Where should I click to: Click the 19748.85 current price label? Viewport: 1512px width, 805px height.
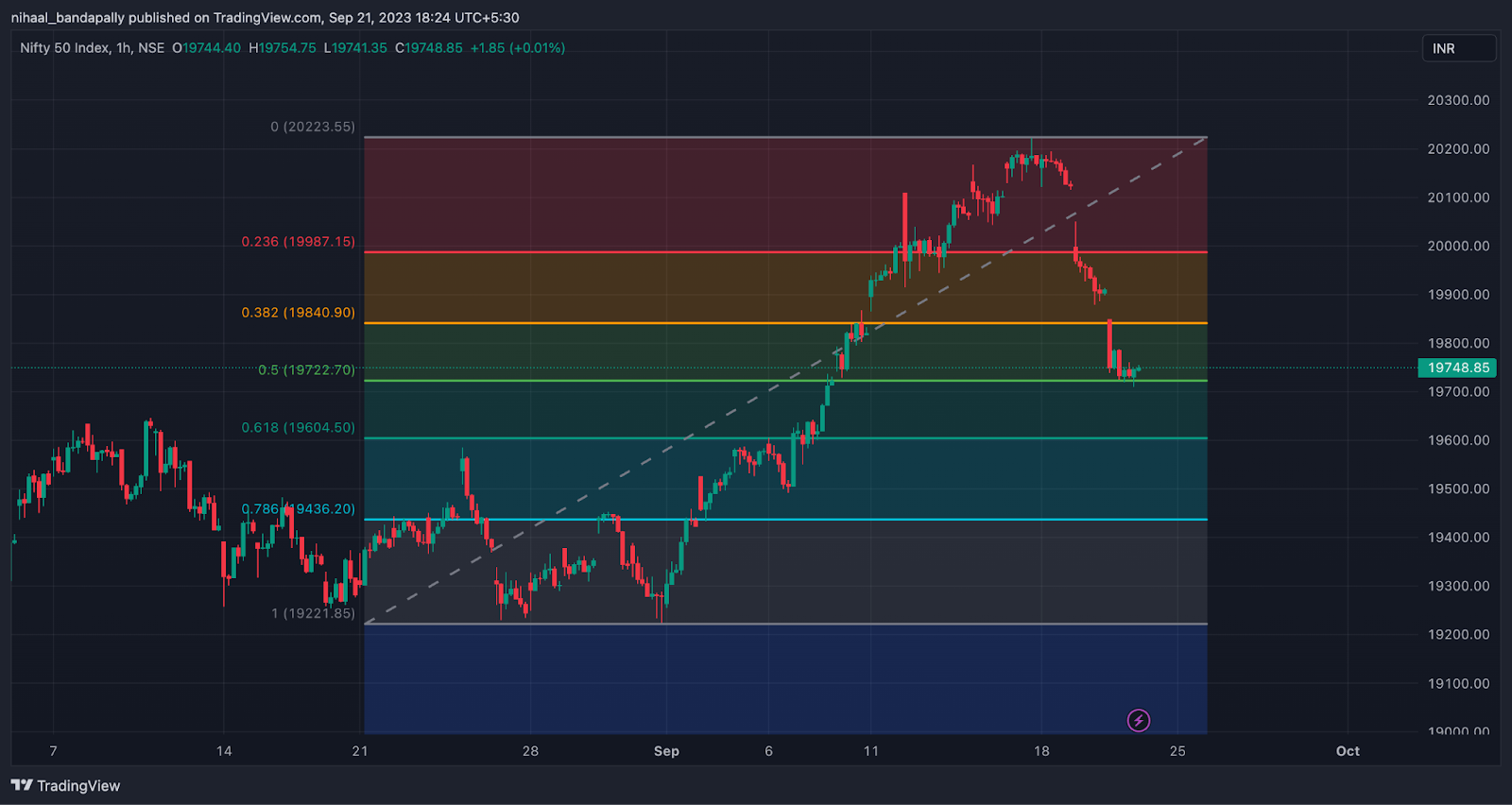pyautogui.click(x=1457, y=368)
